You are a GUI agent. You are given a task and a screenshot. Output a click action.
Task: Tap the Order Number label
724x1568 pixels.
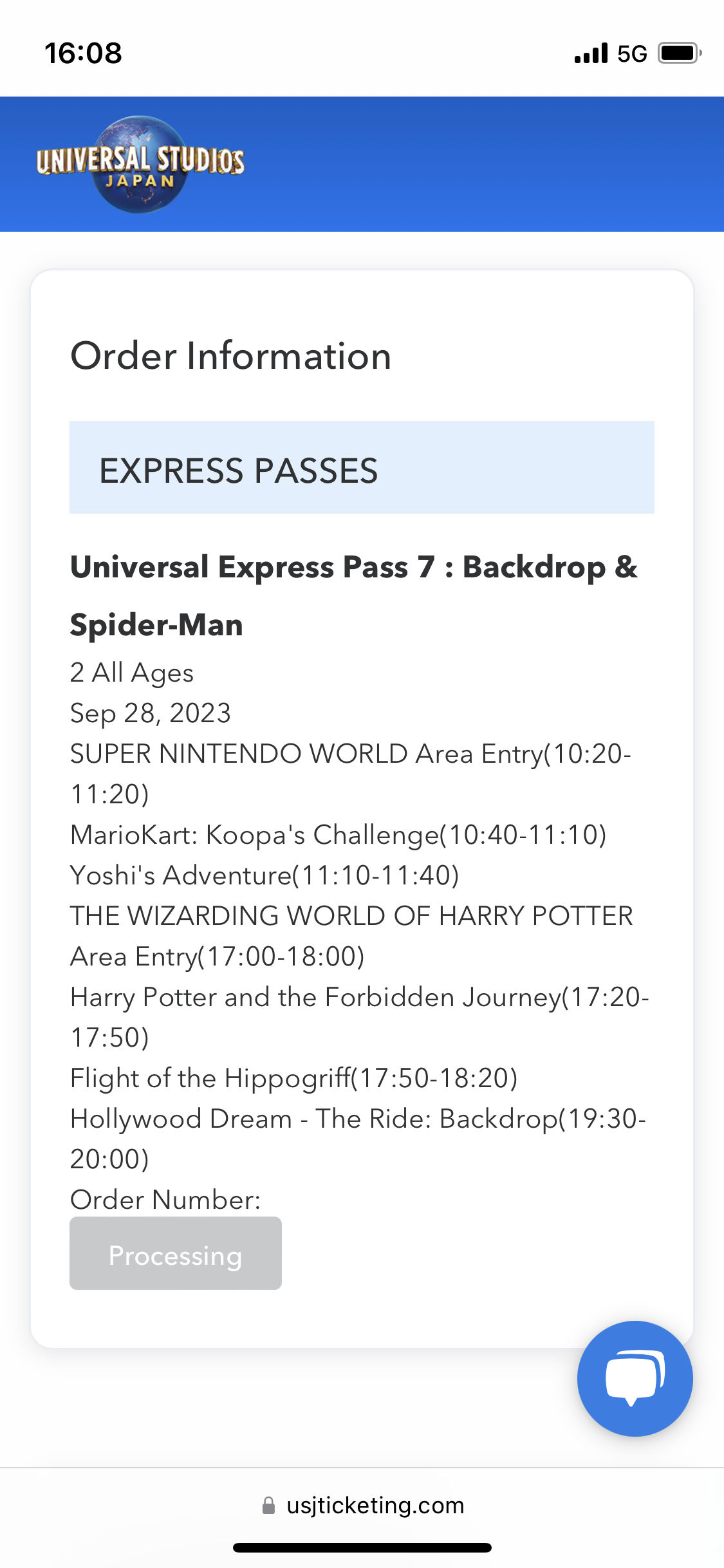point(165,1200)
